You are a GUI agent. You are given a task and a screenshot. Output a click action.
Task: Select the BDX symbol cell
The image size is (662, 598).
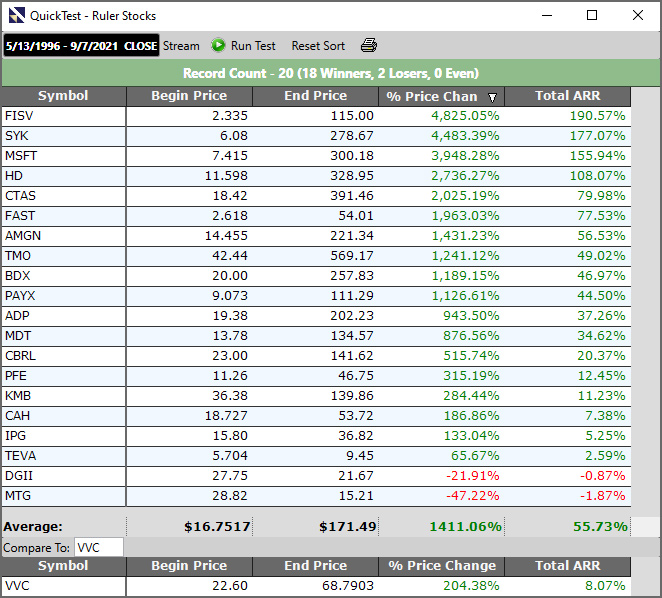[63, 276]
